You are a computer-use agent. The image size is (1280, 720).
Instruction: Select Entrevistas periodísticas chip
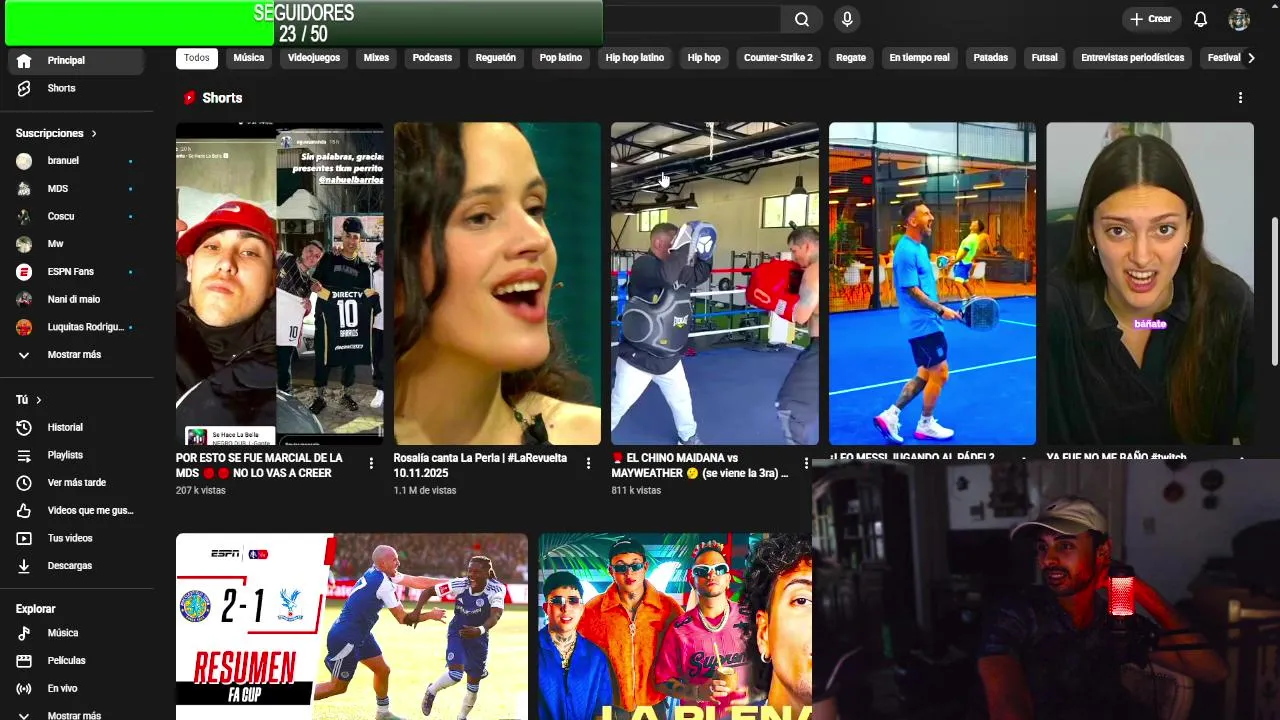(1133, 58)
